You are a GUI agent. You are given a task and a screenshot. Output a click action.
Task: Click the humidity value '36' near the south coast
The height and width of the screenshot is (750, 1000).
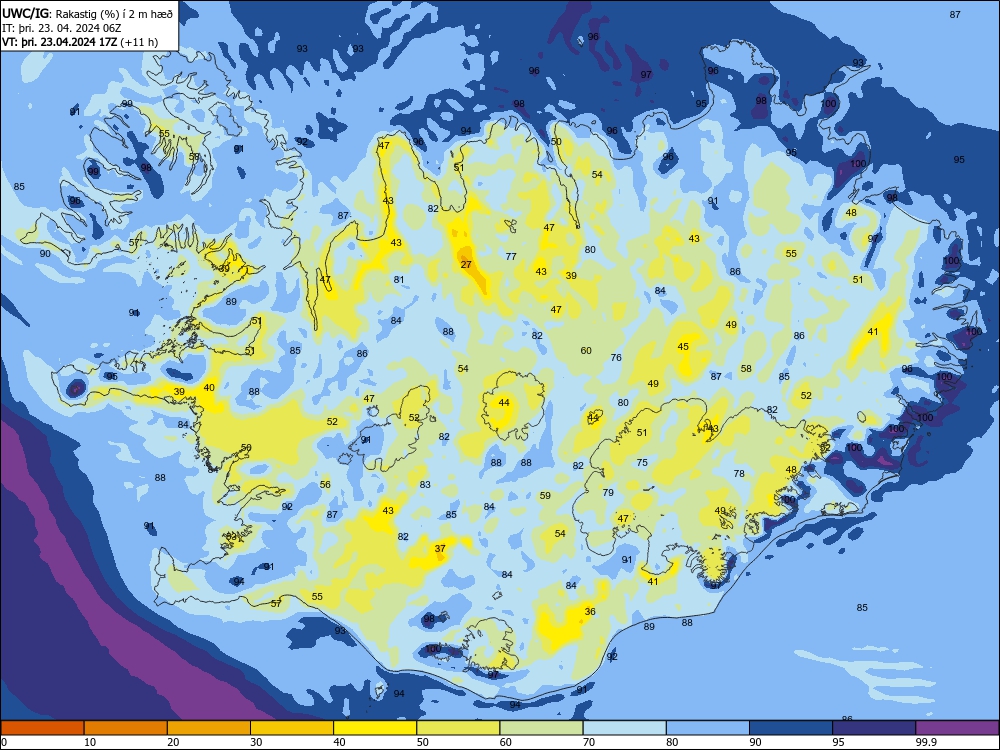590,612
